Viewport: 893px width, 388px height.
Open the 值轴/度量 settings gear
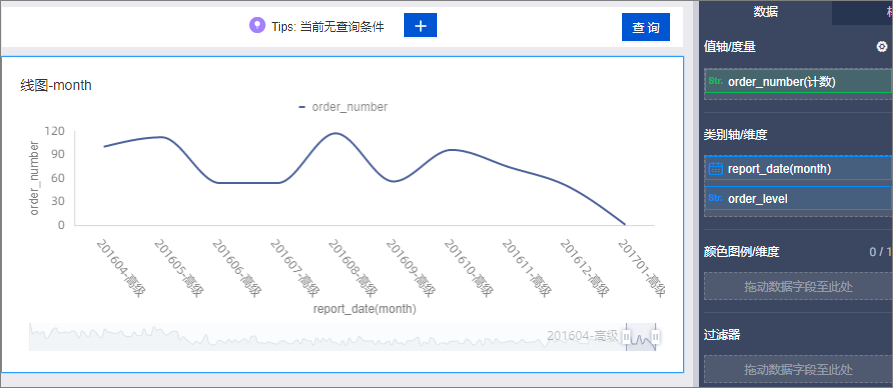point(882,47)
